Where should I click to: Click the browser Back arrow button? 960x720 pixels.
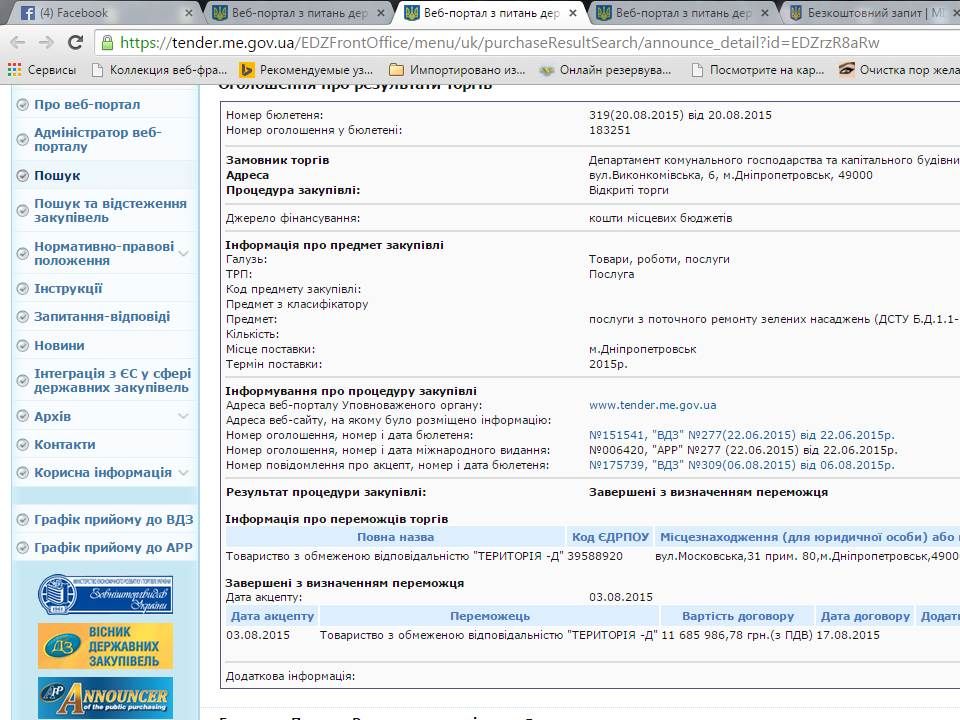[x=18, y=43]
